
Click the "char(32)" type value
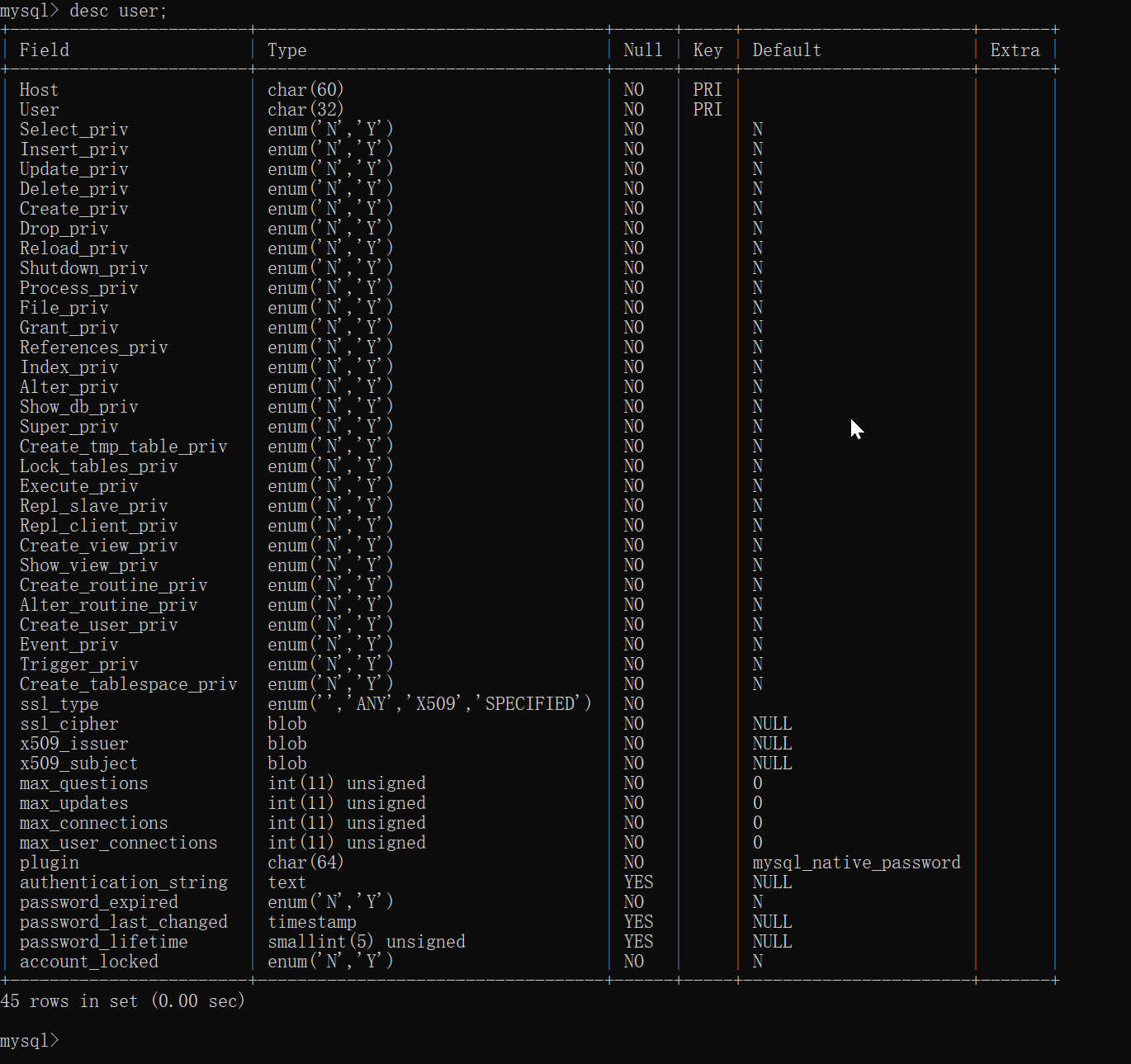coord(305,110)
